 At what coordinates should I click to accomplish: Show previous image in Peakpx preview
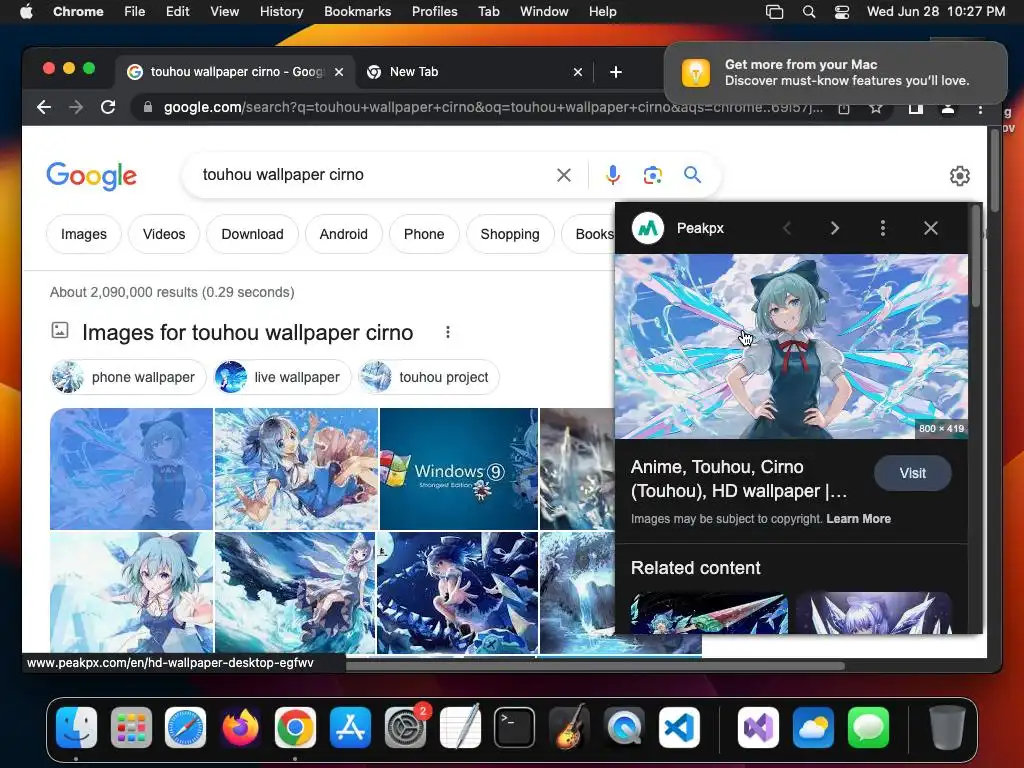pyautogui.click(x=787, y=228)
